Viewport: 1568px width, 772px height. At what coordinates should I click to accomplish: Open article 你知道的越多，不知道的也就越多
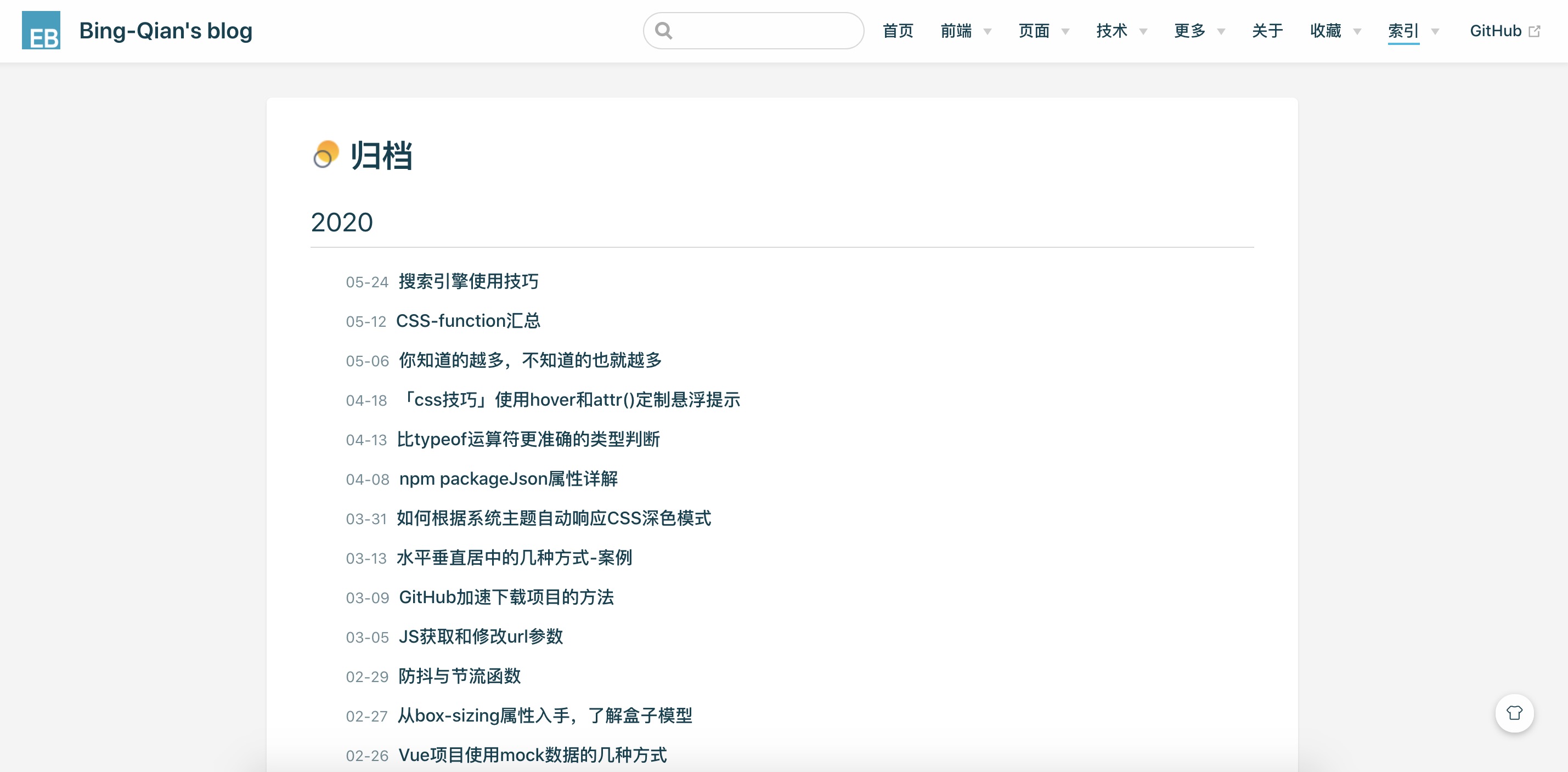(530, 360)
